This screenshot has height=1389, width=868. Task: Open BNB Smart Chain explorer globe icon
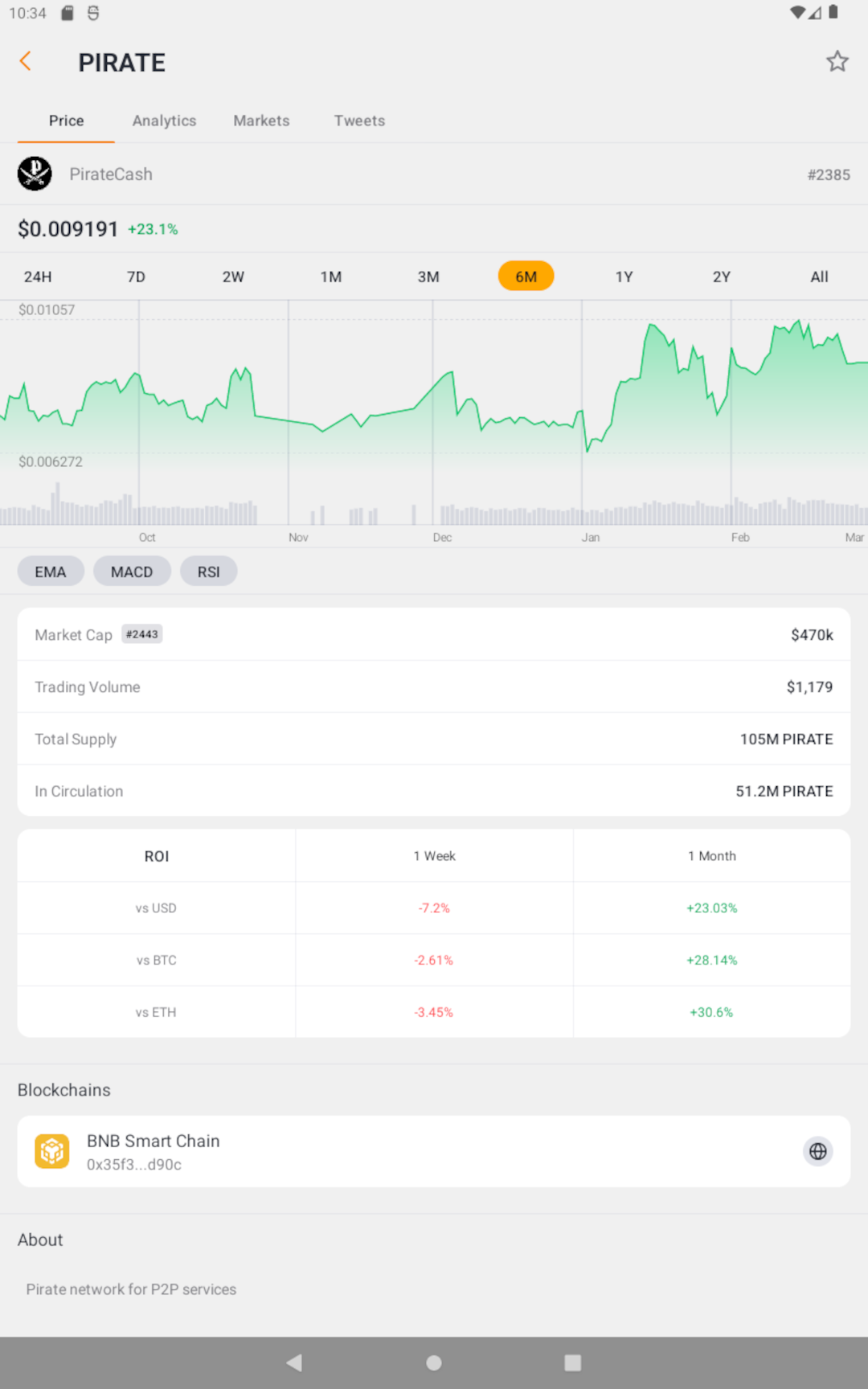[818, 1151]
